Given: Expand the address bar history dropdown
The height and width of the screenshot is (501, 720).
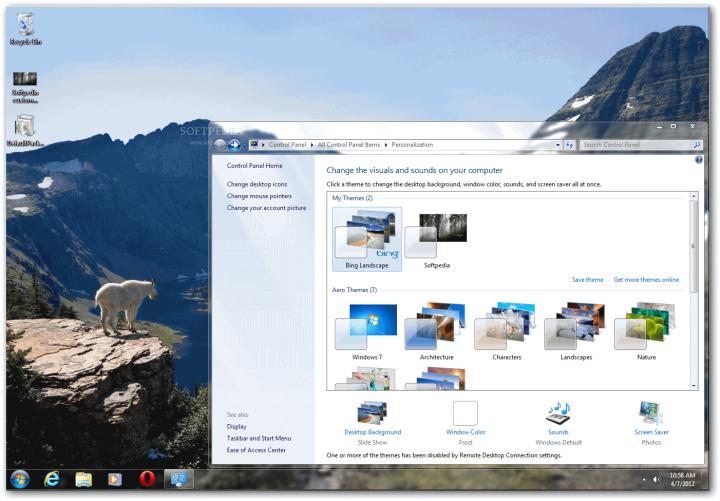Looking at the screenshot, I should pyautogui.click(x=557, y=145).
